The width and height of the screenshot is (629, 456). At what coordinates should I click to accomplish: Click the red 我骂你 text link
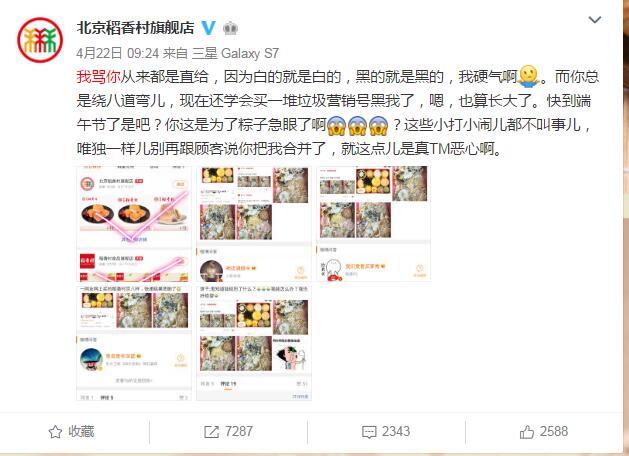coord(98,76)
